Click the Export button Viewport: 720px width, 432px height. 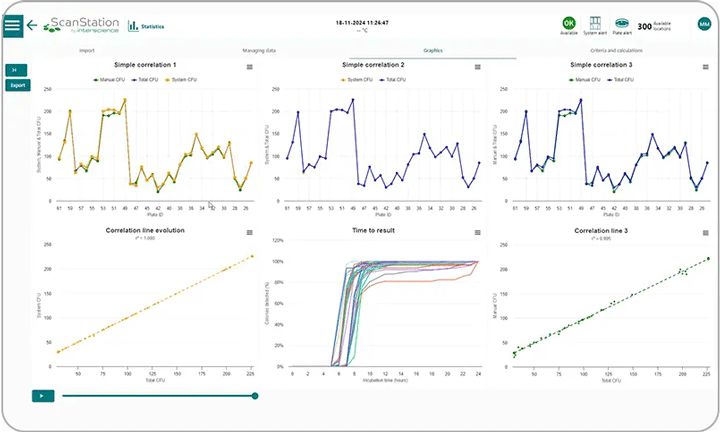[17, 85]
